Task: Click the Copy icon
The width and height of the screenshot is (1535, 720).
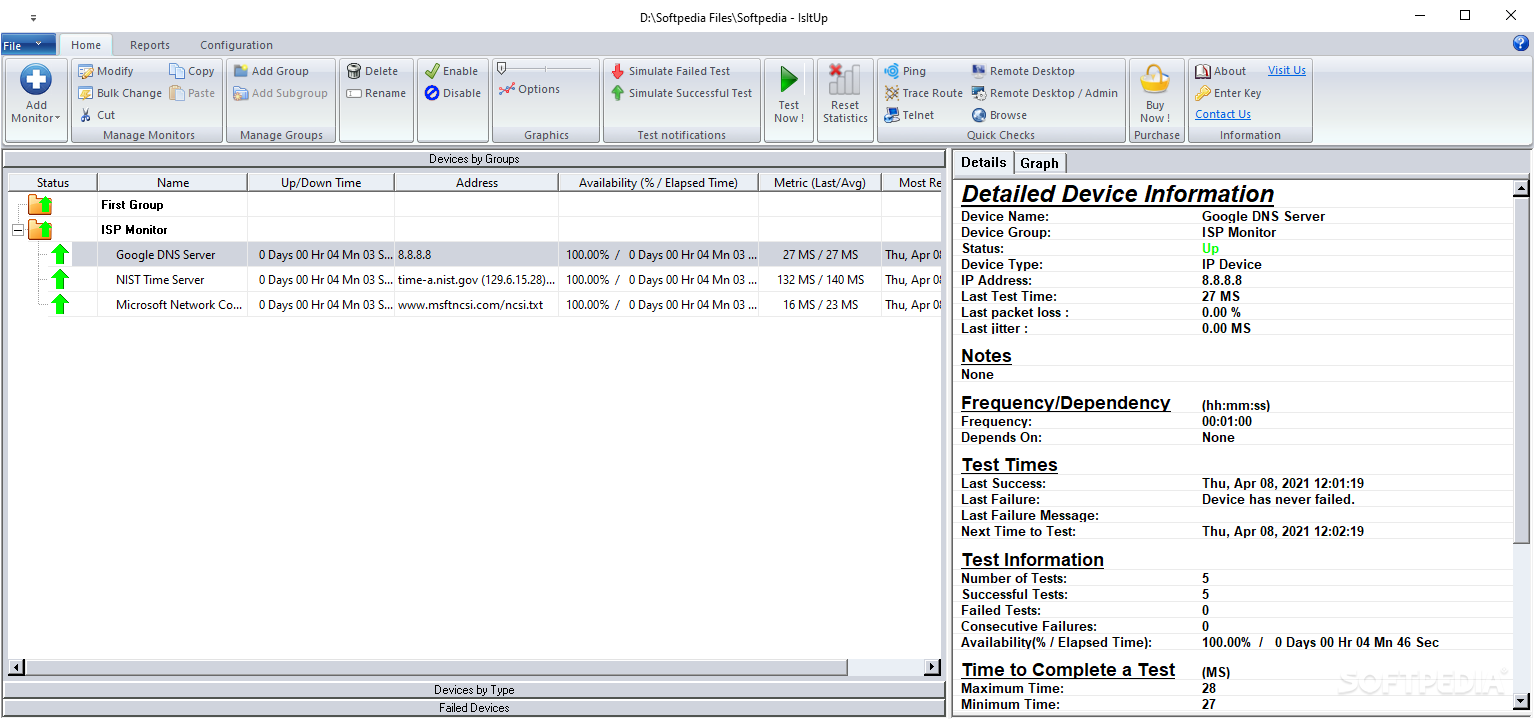Action: [176, 71]
